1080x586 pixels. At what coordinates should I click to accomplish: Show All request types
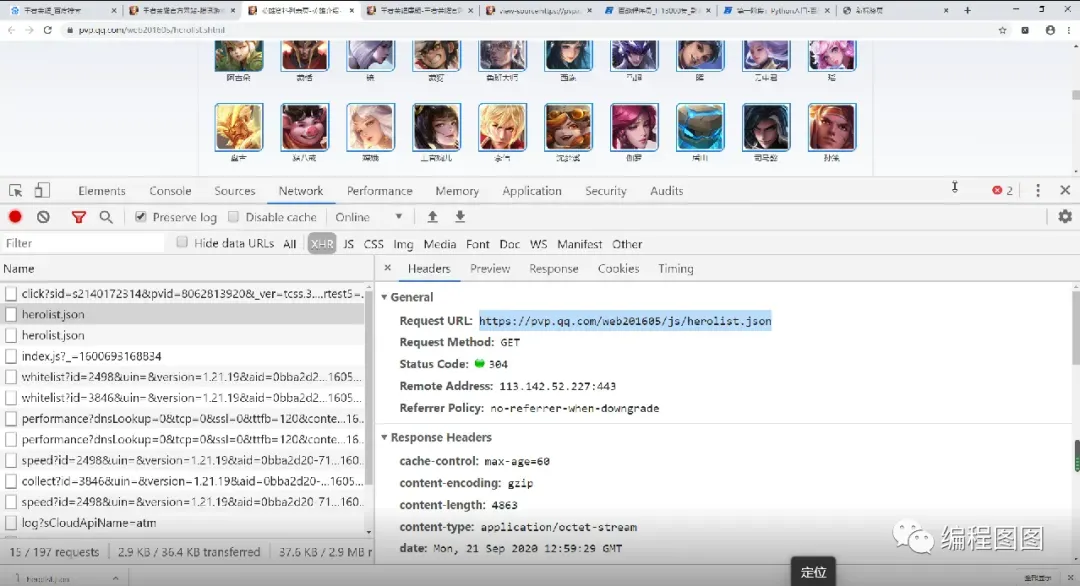pos(289,244)
